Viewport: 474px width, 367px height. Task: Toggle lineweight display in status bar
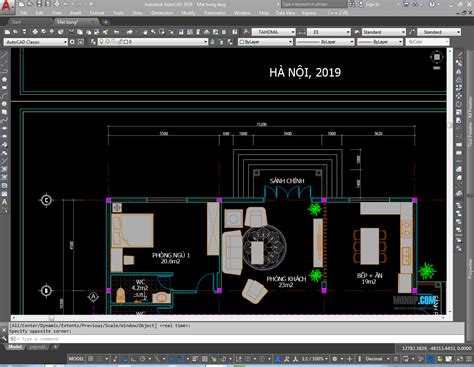point(195,359)
